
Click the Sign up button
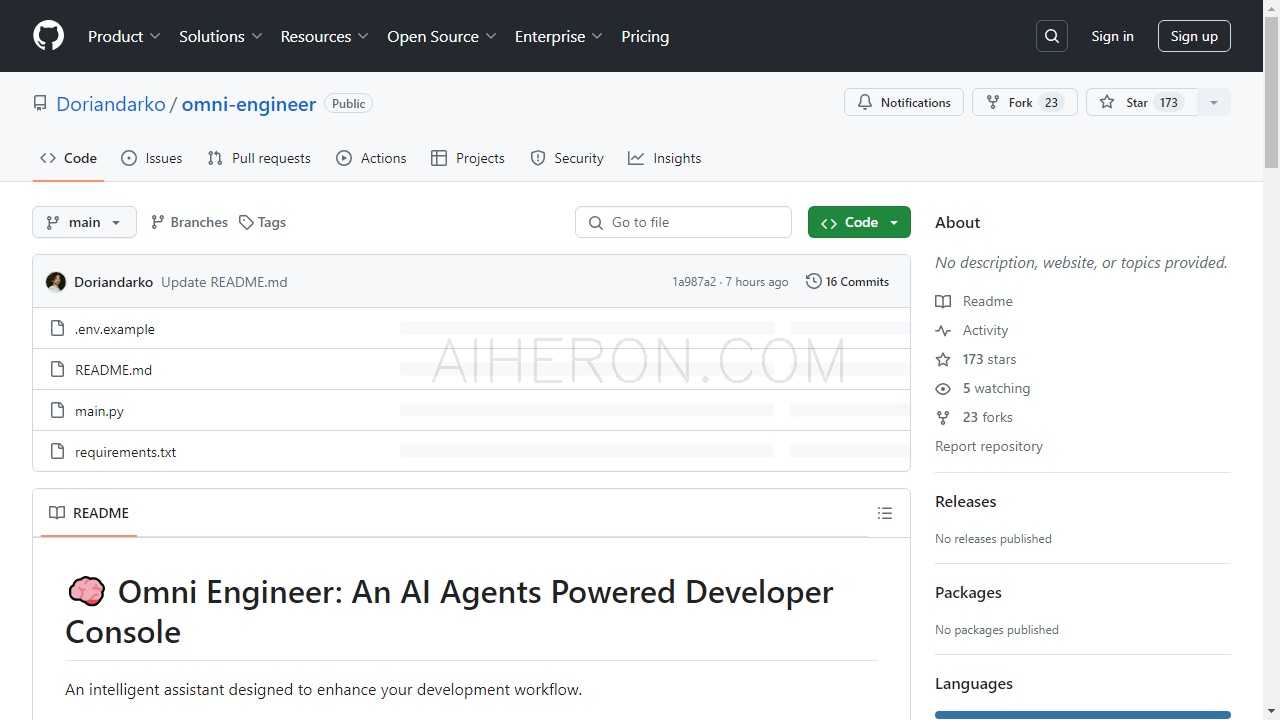1194,36
